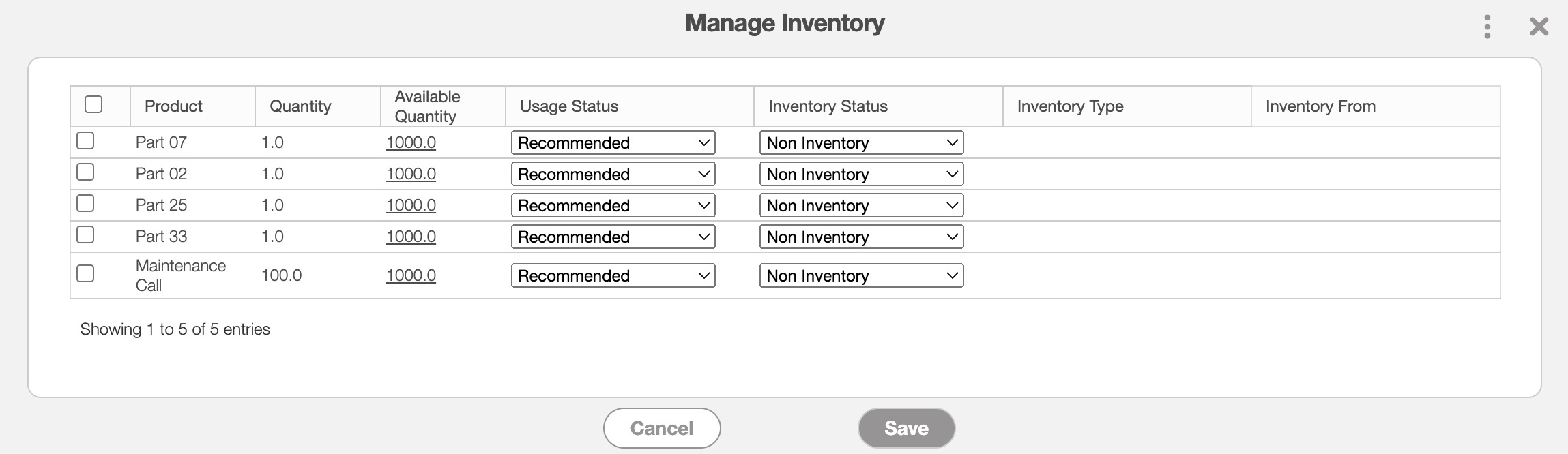
Task: Open Usage Status dropdown for Part 33
Action: pyautogui.click(x=613, y=237)
